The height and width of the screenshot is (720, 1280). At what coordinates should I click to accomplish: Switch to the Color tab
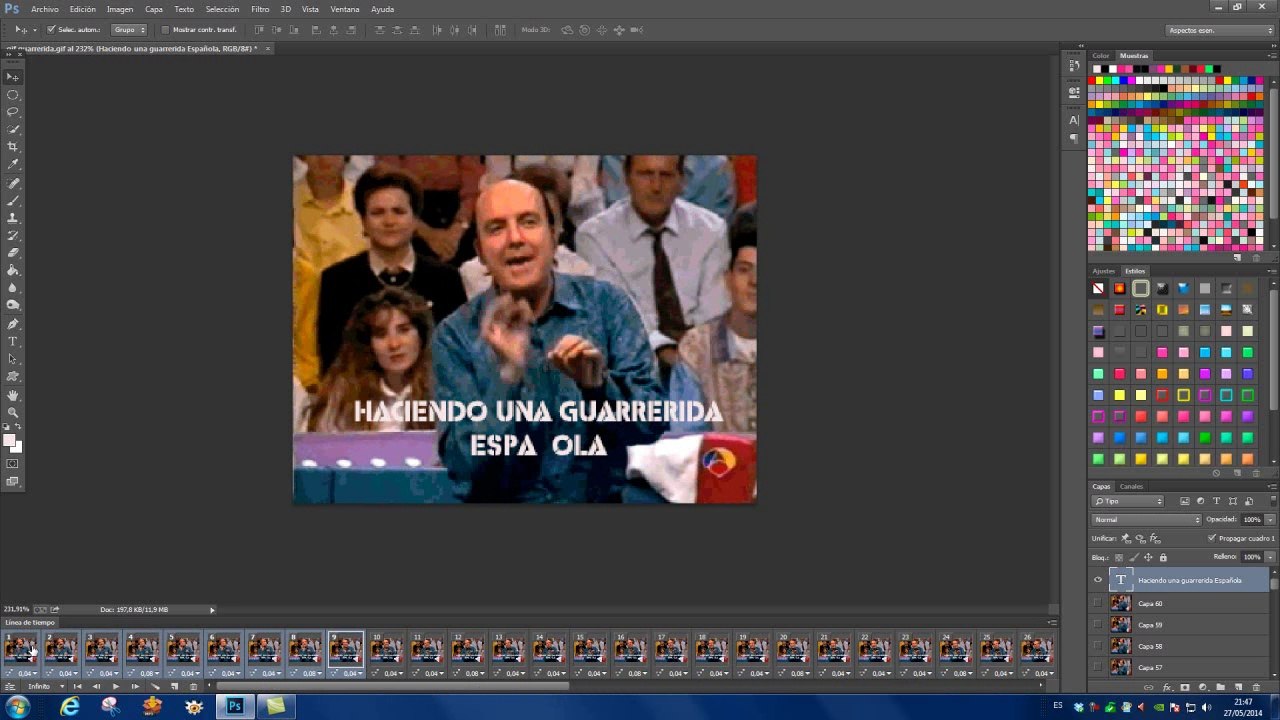(x=1101, y=56)
